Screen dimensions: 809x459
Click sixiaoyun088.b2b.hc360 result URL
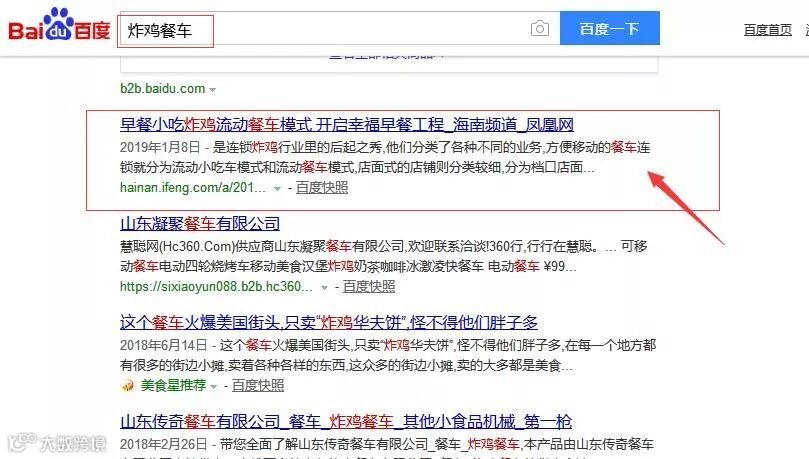[216, 286]
